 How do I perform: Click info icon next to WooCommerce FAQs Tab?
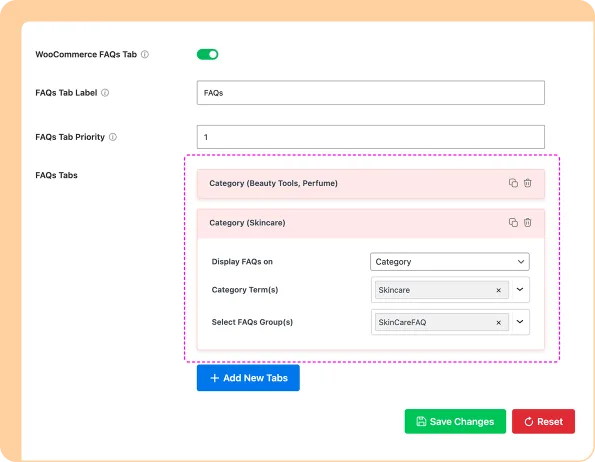pyautogui.click(x=145, y=54)
